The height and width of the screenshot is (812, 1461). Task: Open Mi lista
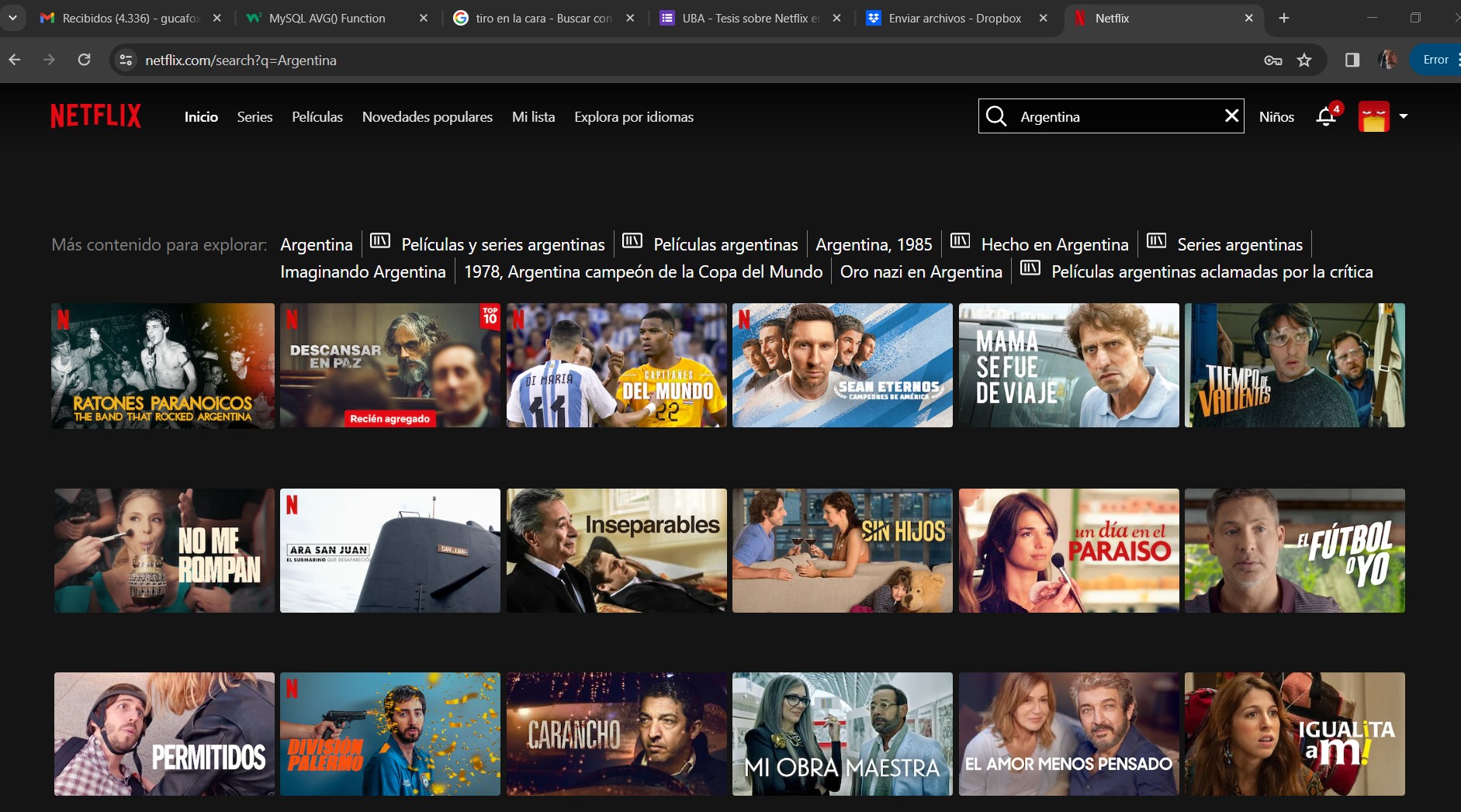pyautogui.click(x=534, y=116)
